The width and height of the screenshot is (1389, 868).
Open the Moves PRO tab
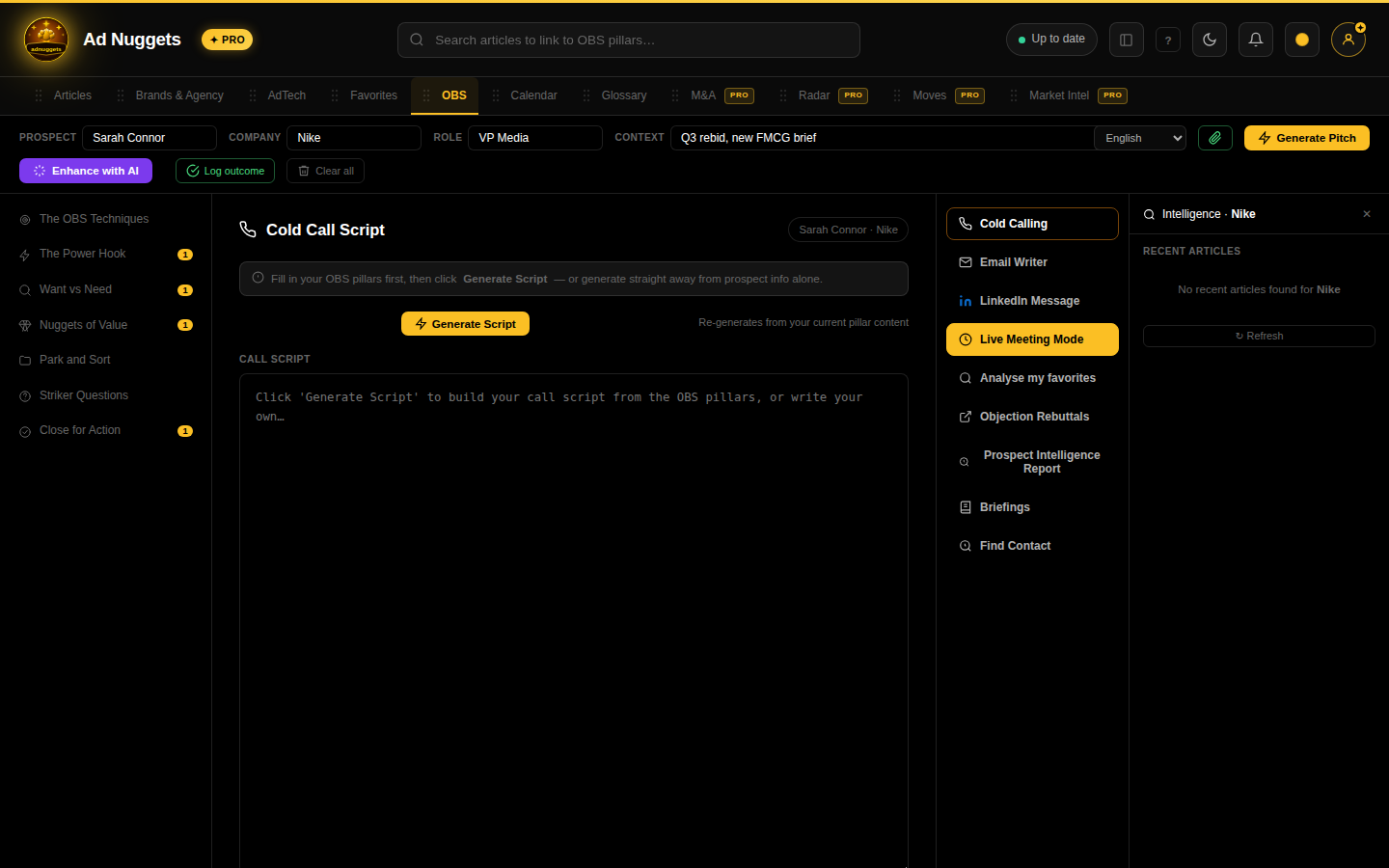click(x=939, y=95)
